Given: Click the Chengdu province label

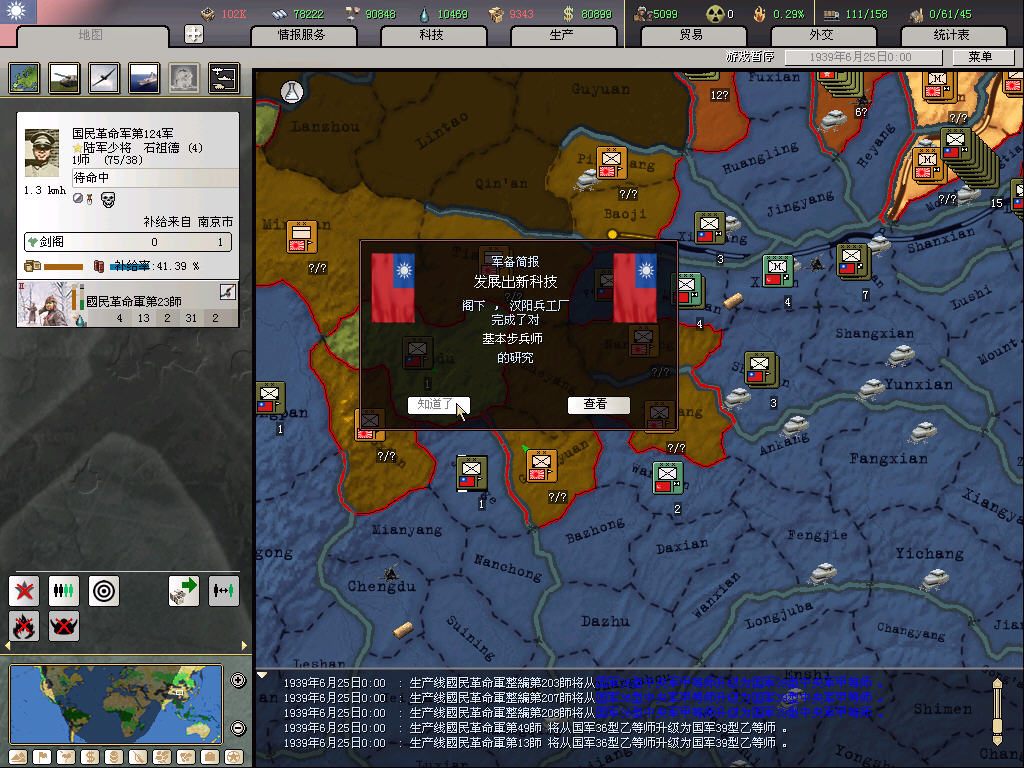Looking at the screenshot, I should 381,586.
